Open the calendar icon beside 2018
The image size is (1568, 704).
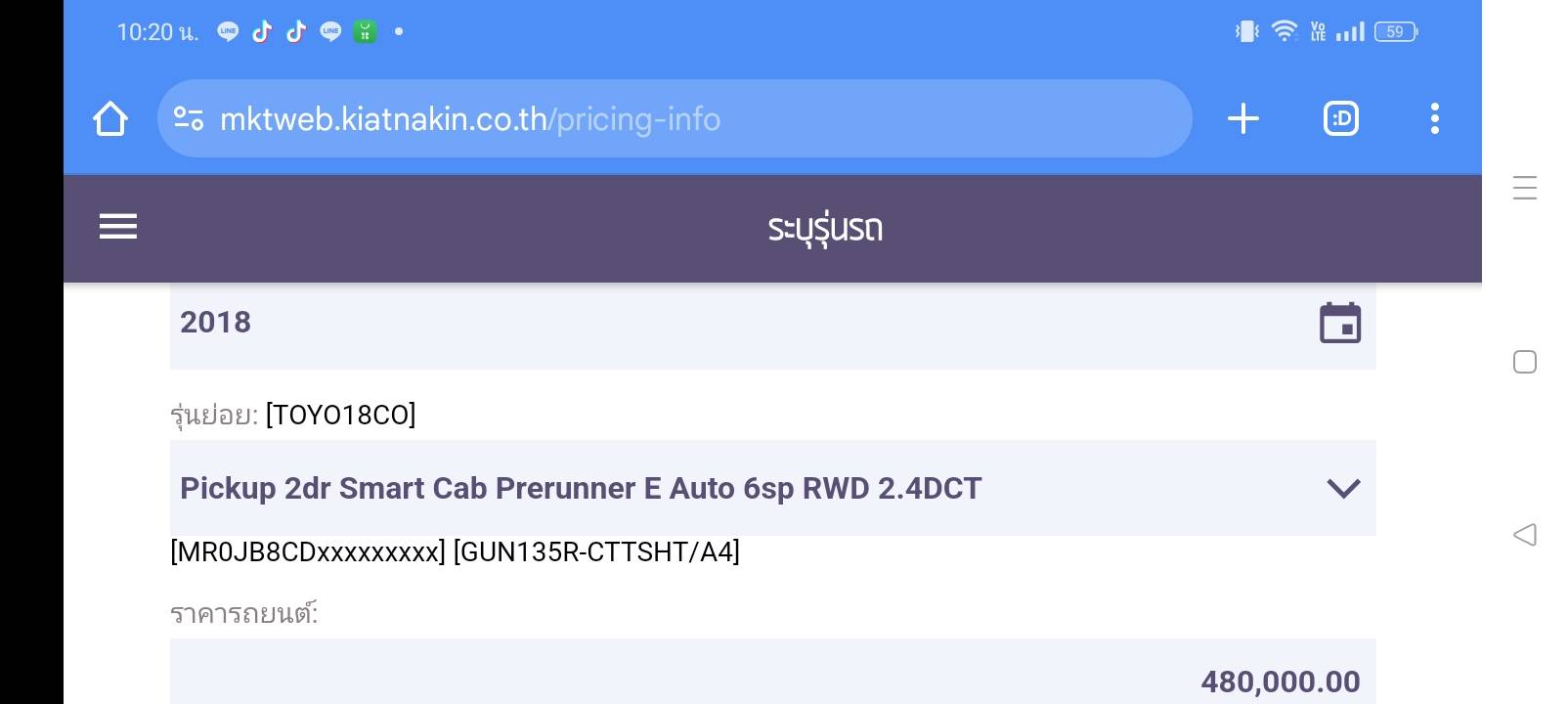point(1339,323)
